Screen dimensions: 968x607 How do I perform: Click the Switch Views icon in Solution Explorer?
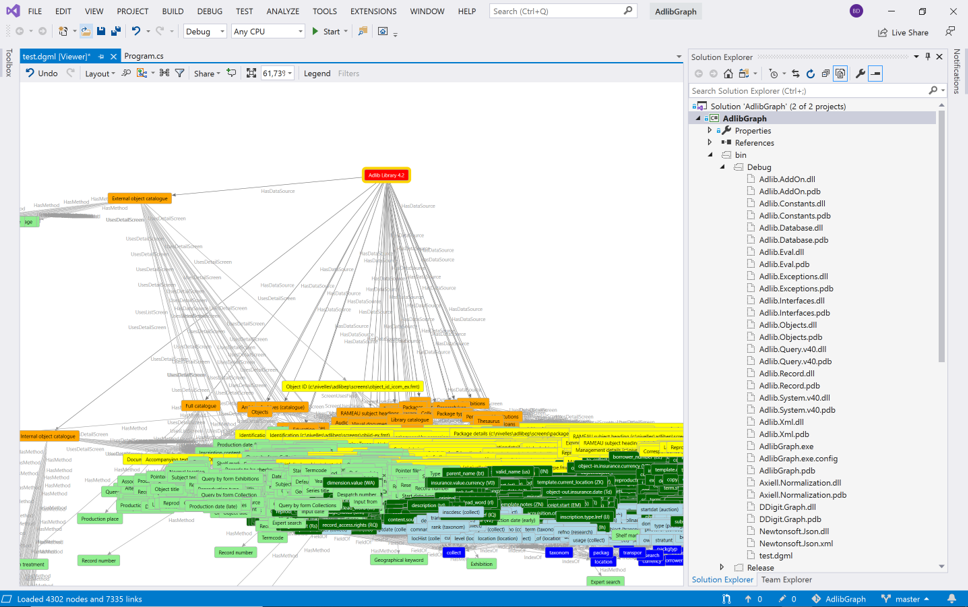(744, 73)
